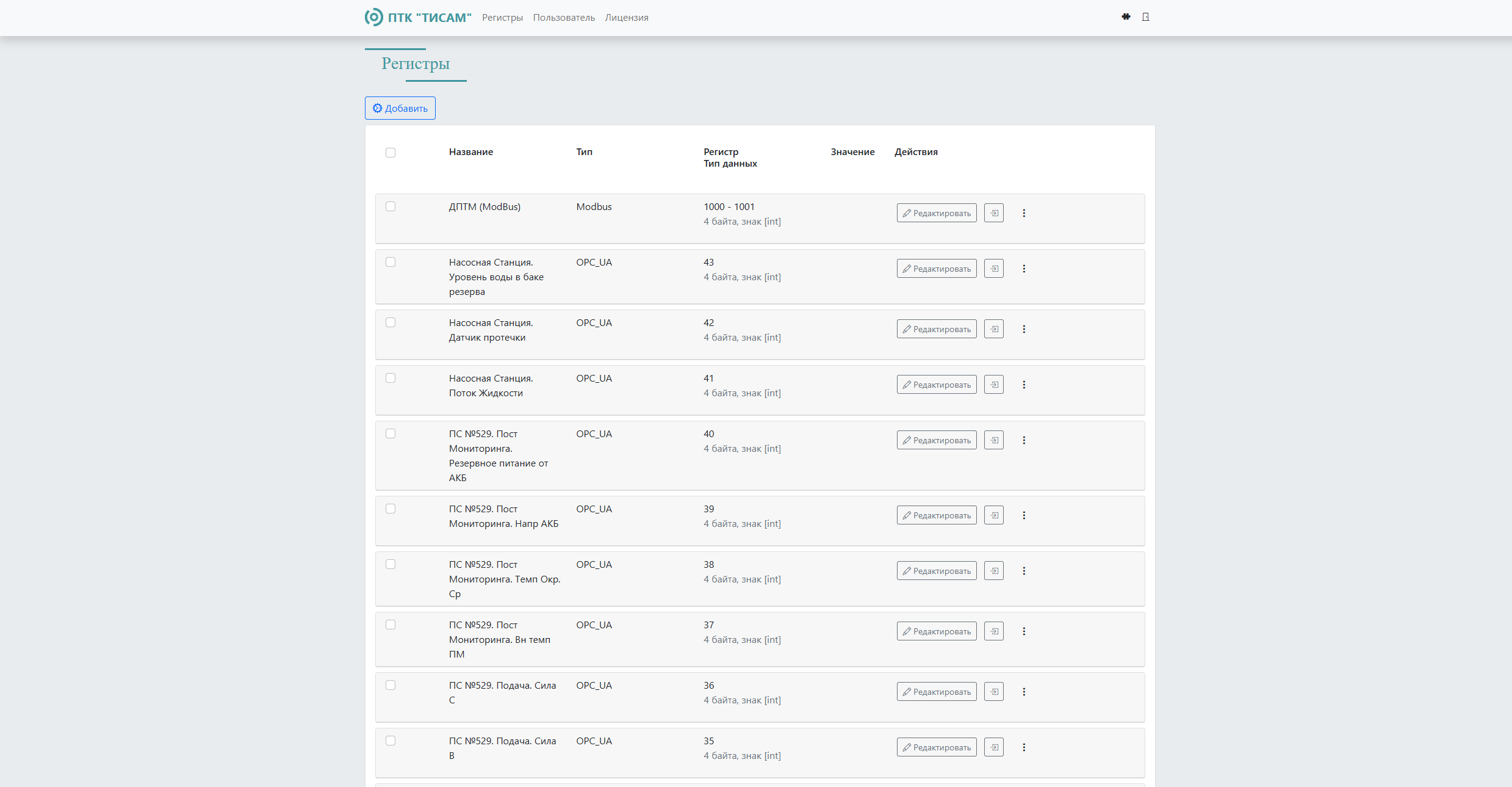
Task: Click the Добавить button
Action: 400,108
